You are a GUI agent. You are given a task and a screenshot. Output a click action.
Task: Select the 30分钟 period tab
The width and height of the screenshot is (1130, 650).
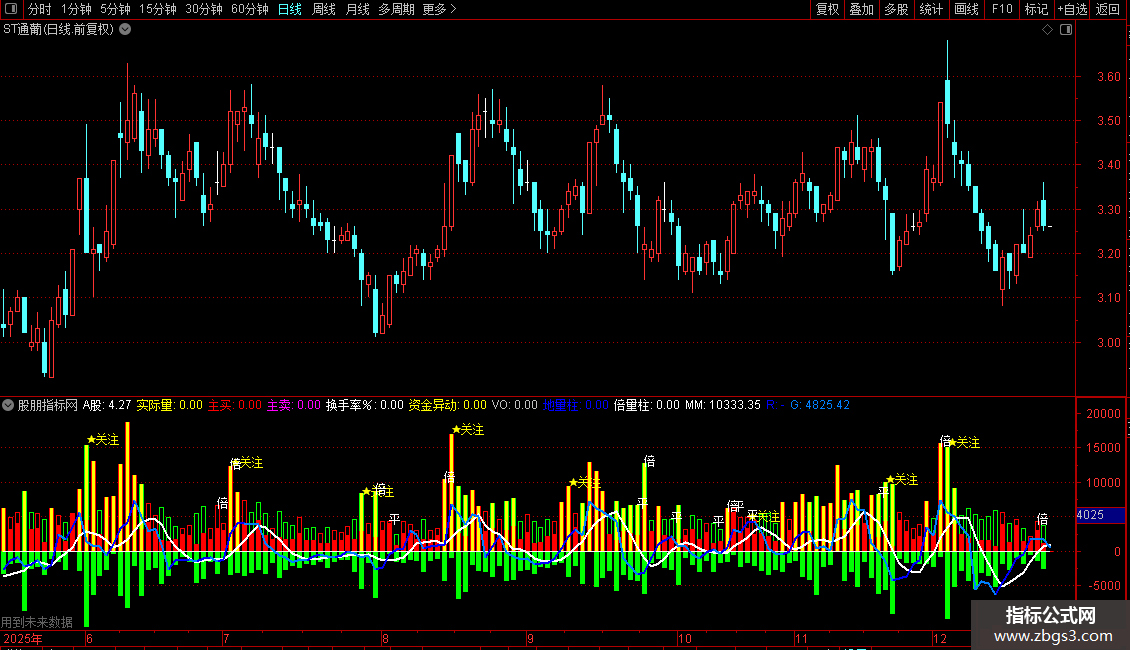pyautogui.click(x=203, y=9)
